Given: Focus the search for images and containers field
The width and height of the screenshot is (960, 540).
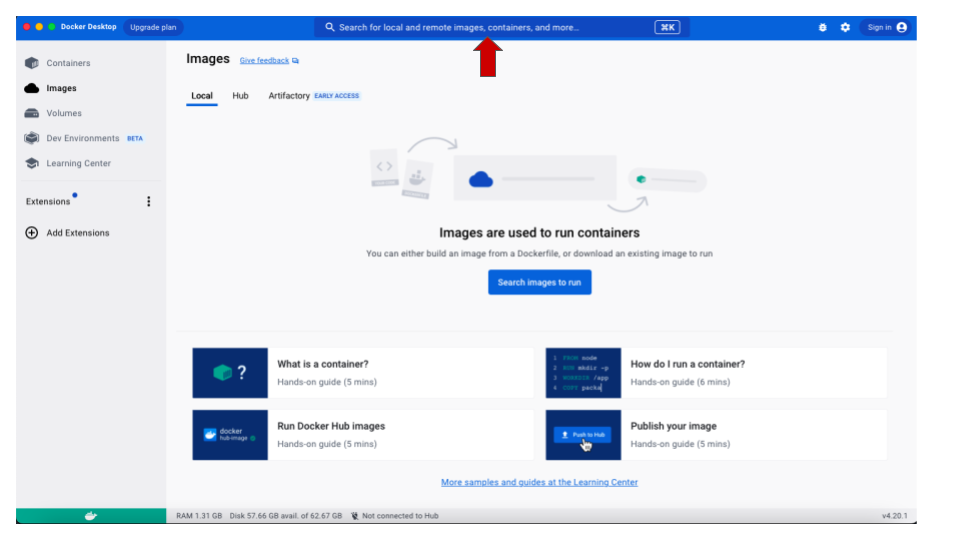Looking at the screenshot, I should [501, 28].
